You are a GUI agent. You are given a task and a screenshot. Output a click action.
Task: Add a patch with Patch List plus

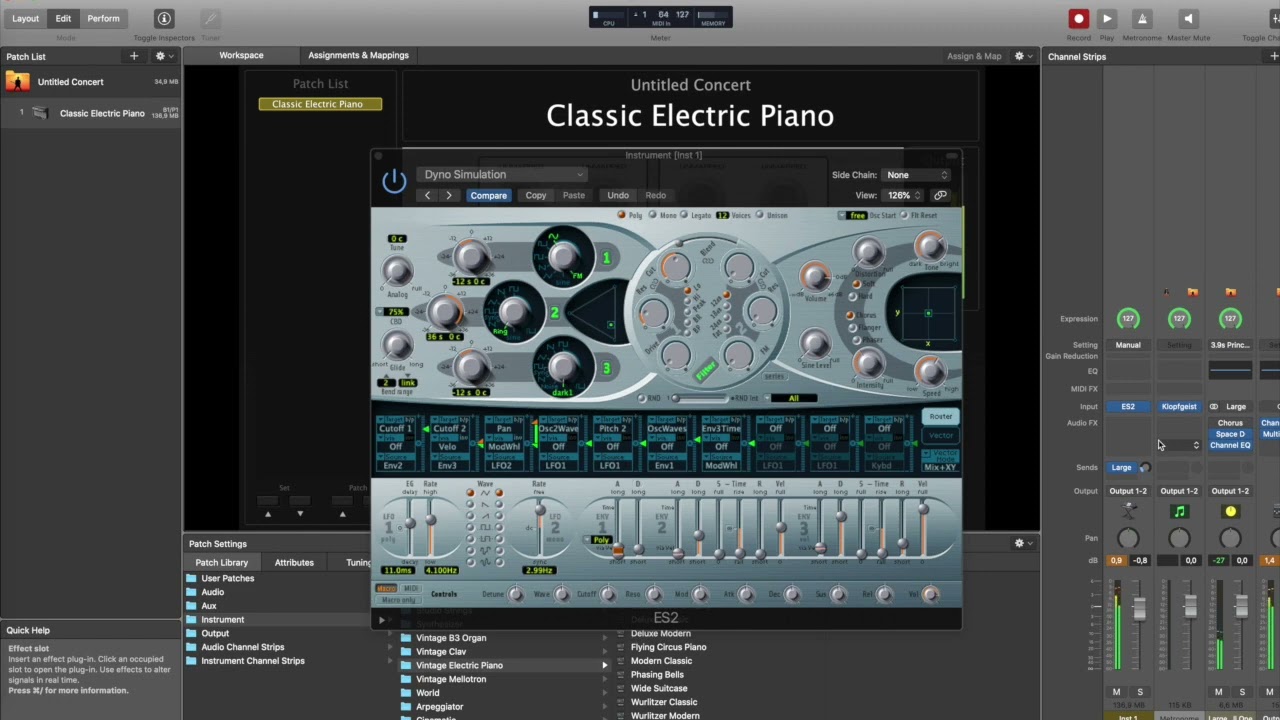click(x=134, y=56)
